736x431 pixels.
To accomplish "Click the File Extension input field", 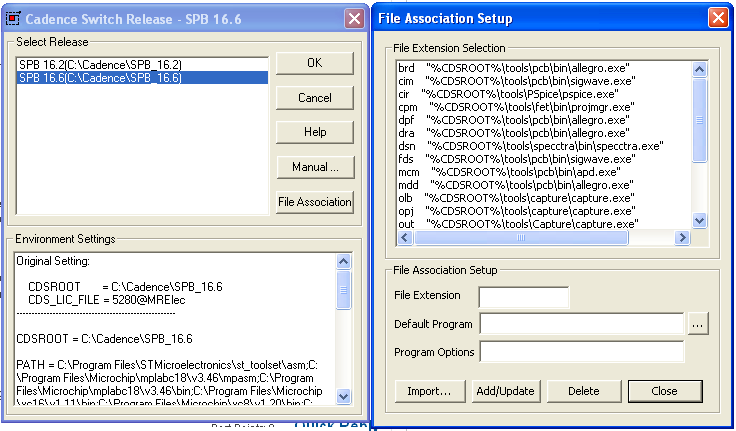I will [x=523, y=296].
